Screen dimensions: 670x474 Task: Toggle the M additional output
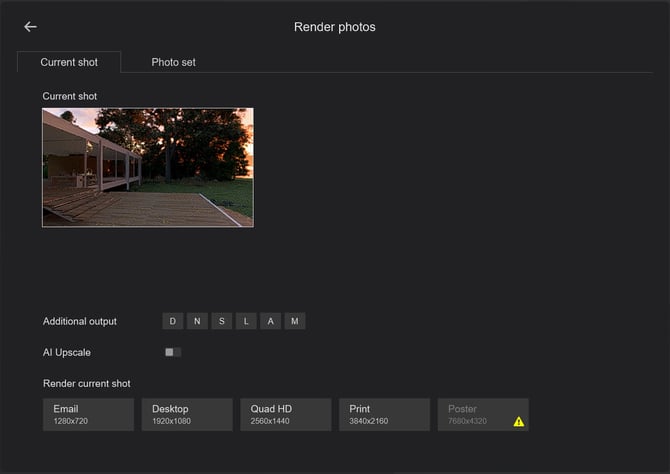pyautogui.click(x=295, y=321)
